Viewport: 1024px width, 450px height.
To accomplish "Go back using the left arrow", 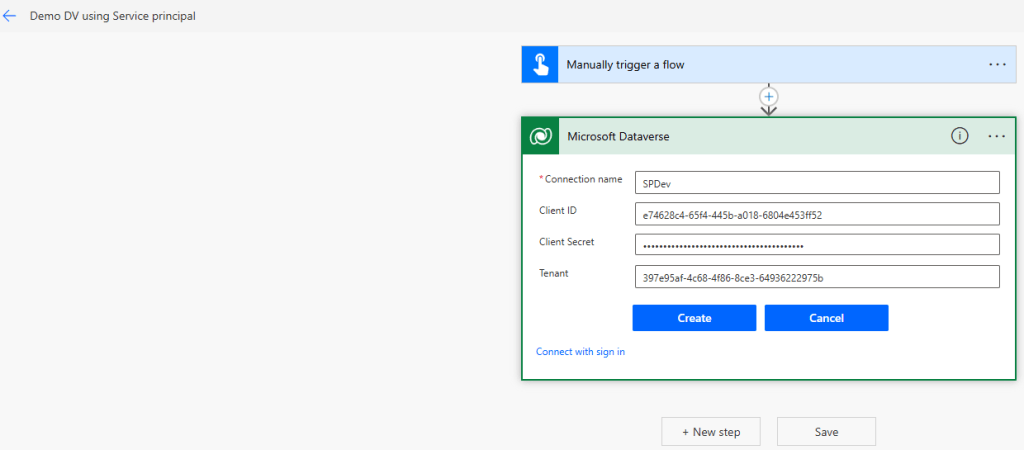I will tap(10, 16).
